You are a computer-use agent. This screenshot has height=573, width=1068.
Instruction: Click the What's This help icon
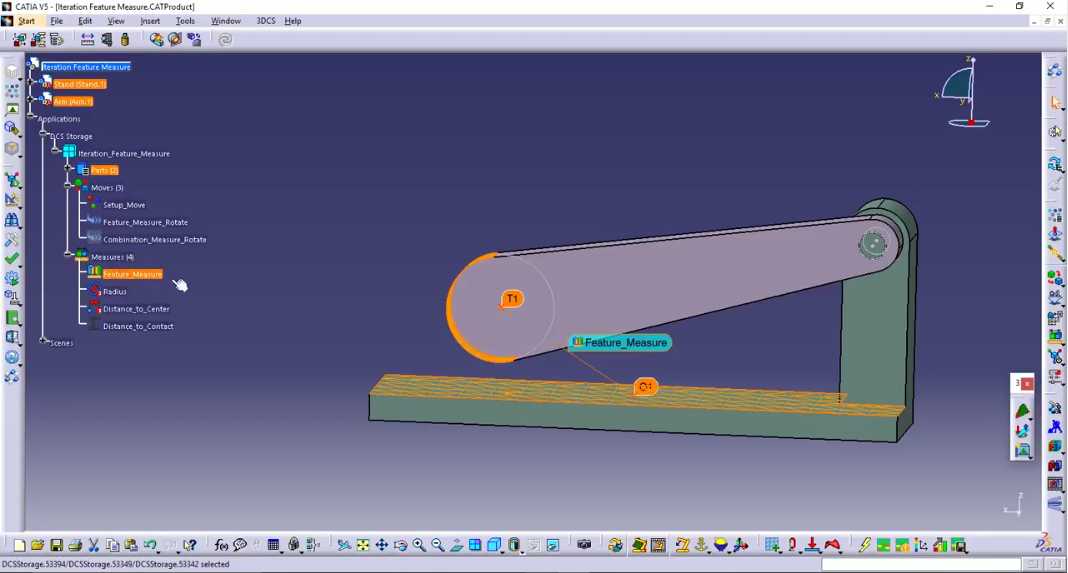[190, 545]
